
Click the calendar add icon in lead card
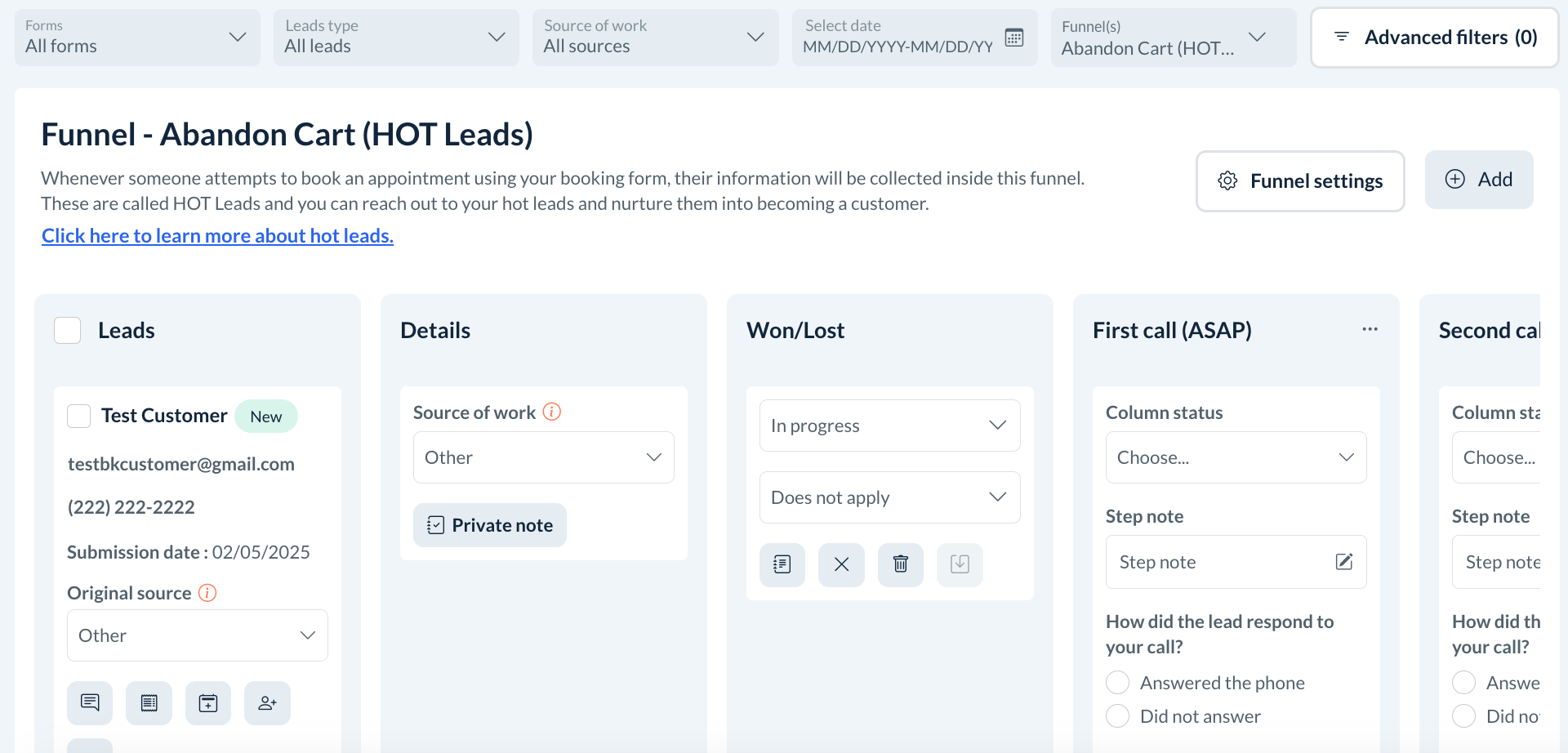(208, 703)
